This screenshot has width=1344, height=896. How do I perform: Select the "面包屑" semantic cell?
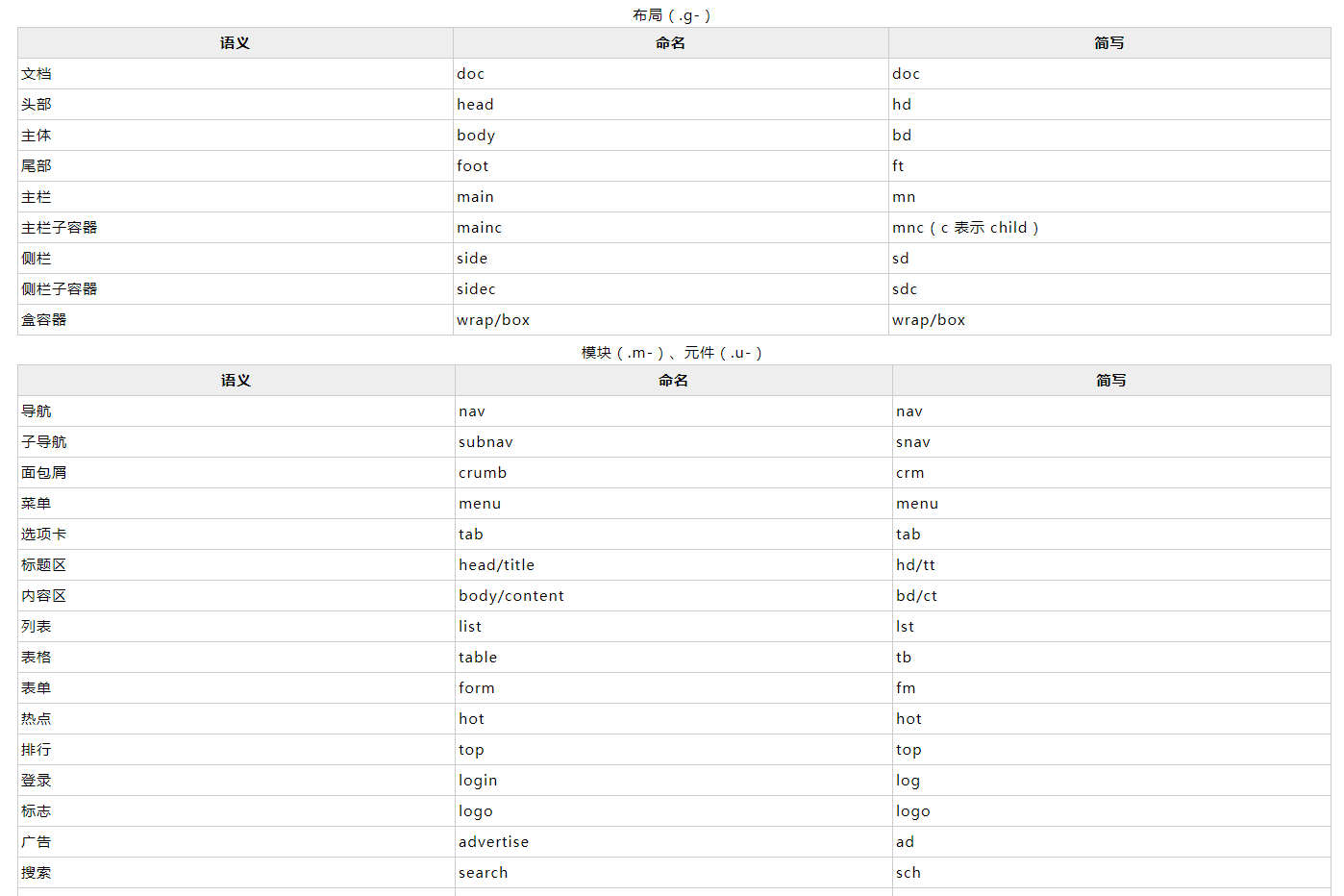click(44, 473)
